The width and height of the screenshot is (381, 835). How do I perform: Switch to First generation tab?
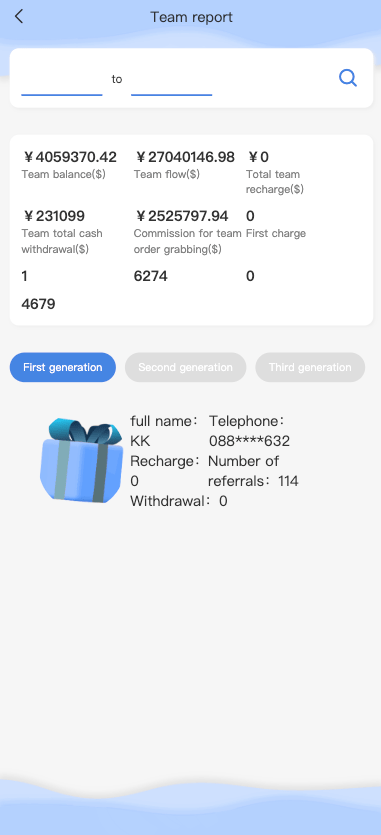(62, 367)
